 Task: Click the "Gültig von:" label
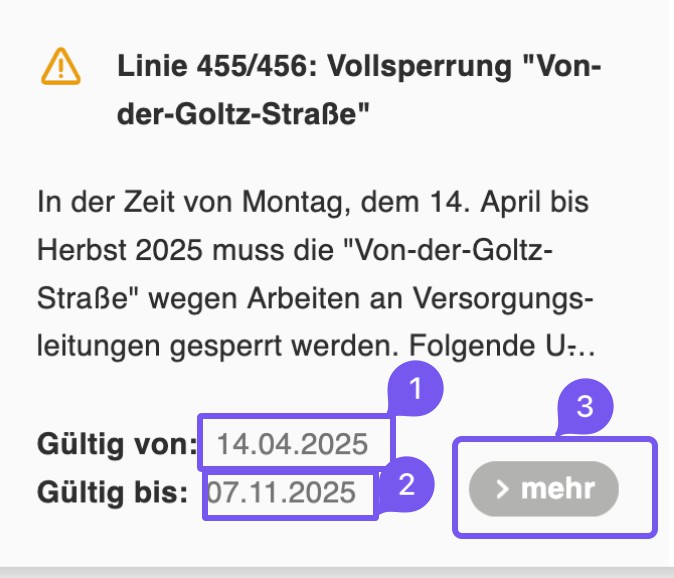tap(117, 442)
